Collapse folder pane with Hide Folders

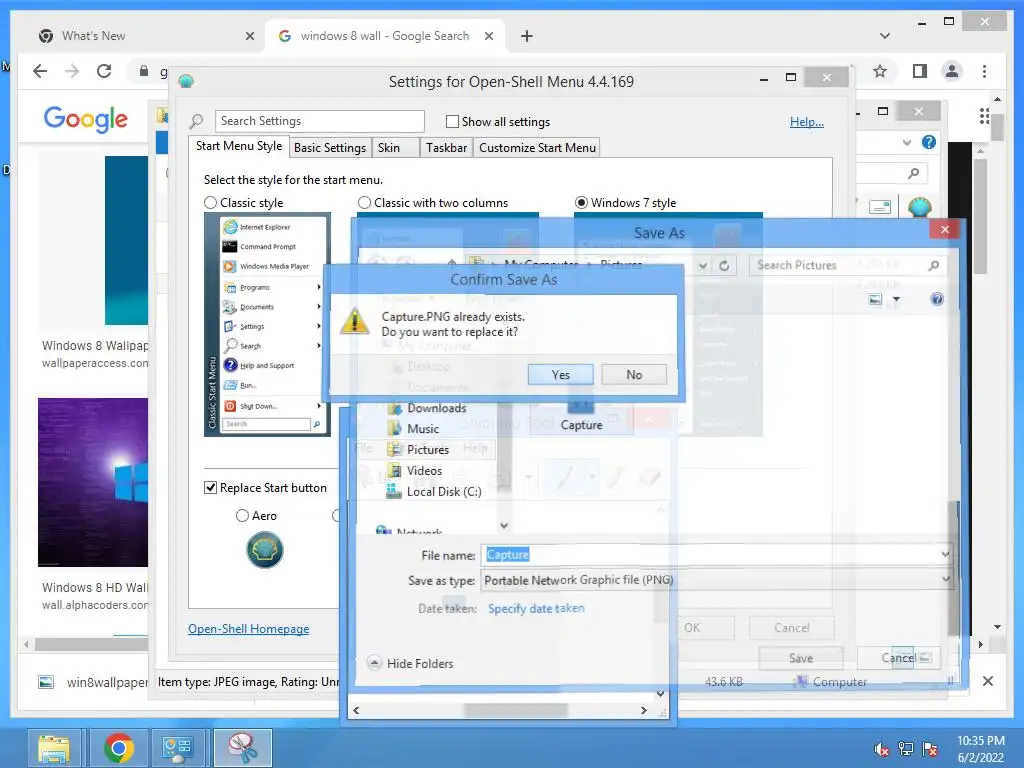point(411,663)
